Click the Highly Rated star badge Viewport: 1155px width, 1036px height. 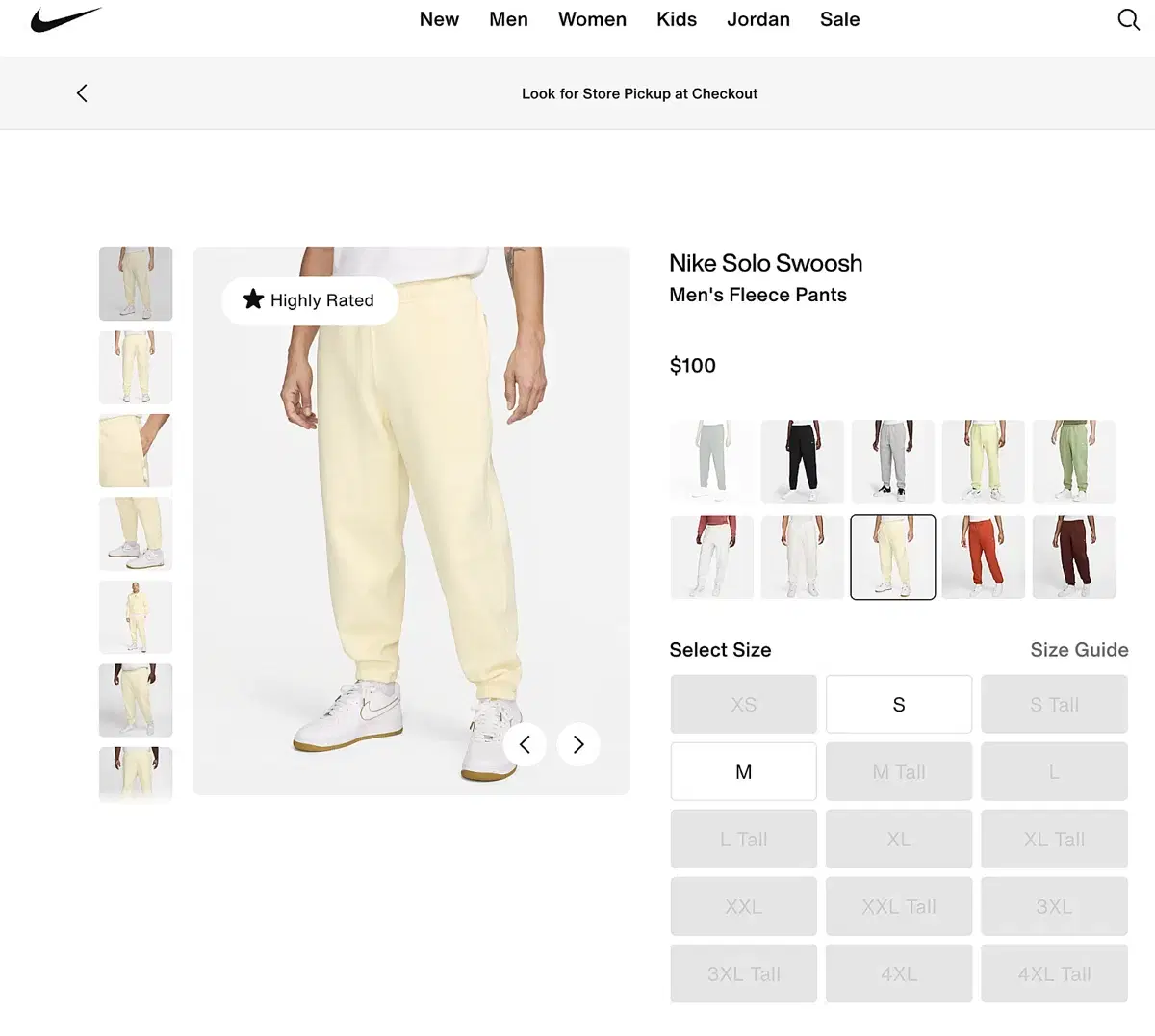pos(310,300)
